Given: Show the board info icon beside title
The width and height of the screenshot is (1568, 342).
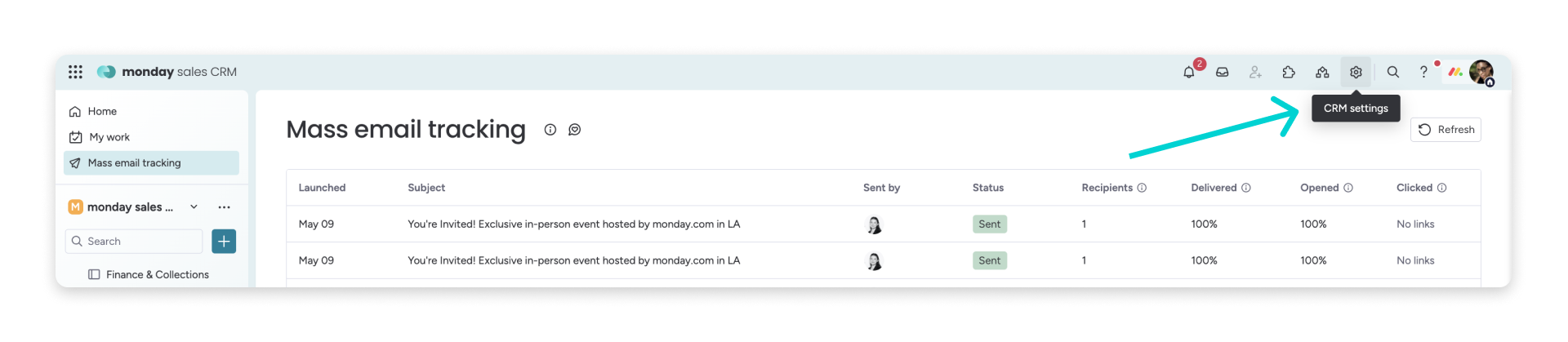Looking at the screenshot, I should coord(550,130).
